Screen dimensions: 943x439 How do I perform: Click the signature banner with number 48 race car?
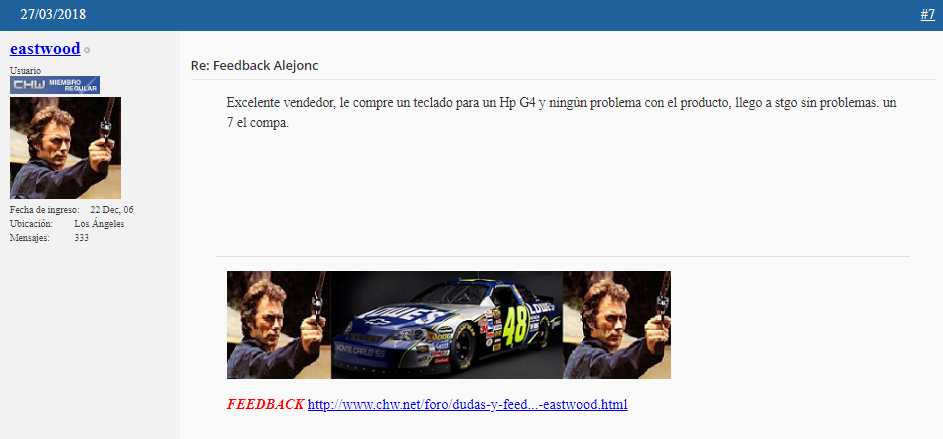[449, 325]
